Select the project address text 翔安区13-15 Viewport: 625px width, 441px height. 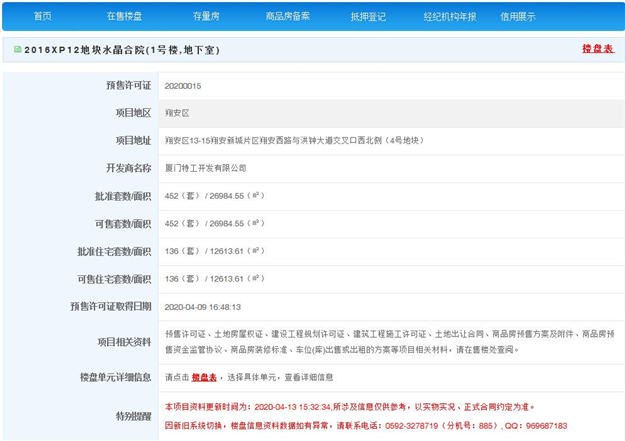click(x=294, y=140)
